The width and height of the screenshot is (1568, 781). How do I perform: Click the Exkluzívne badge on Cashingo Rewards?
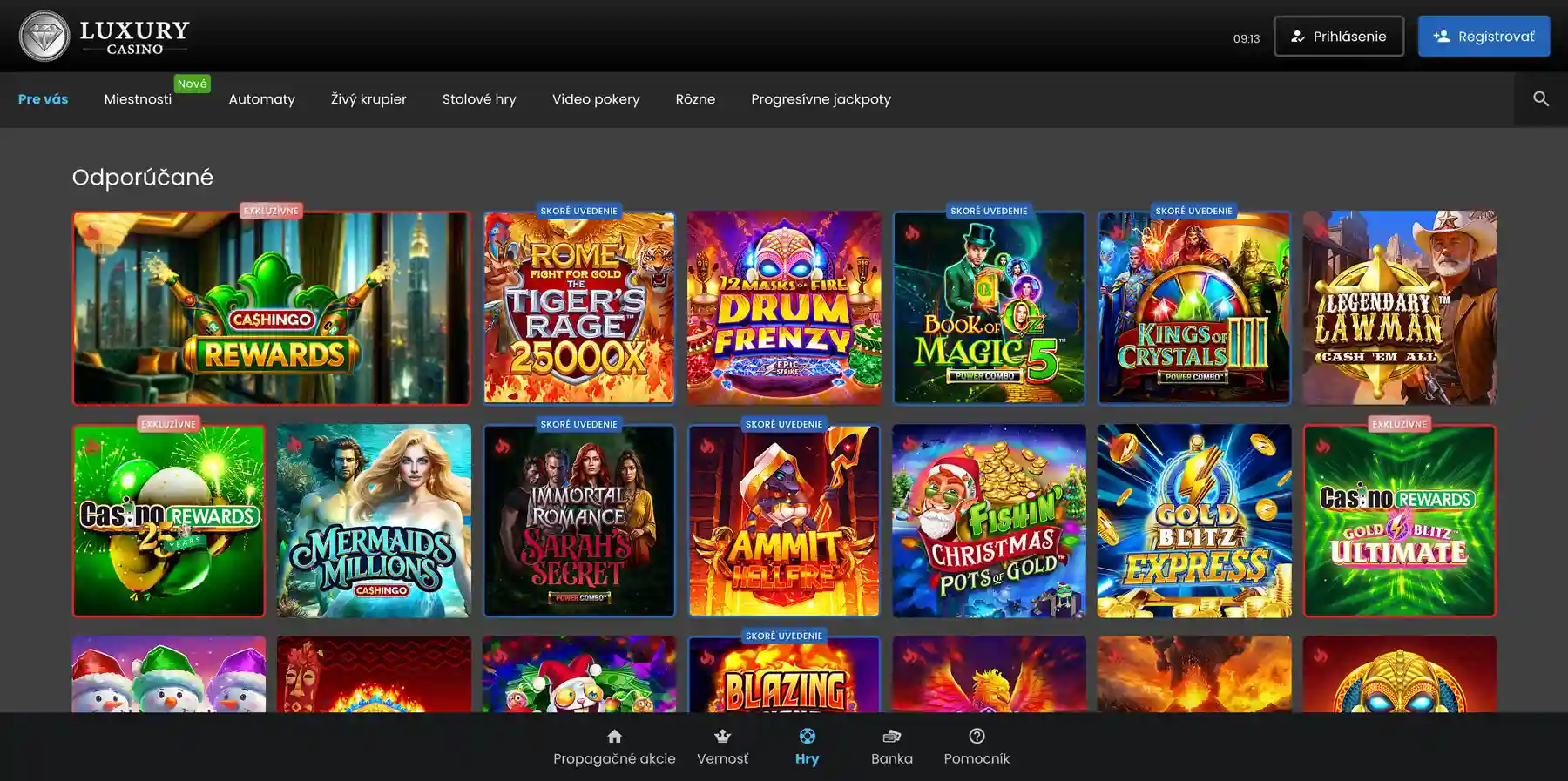271,211
